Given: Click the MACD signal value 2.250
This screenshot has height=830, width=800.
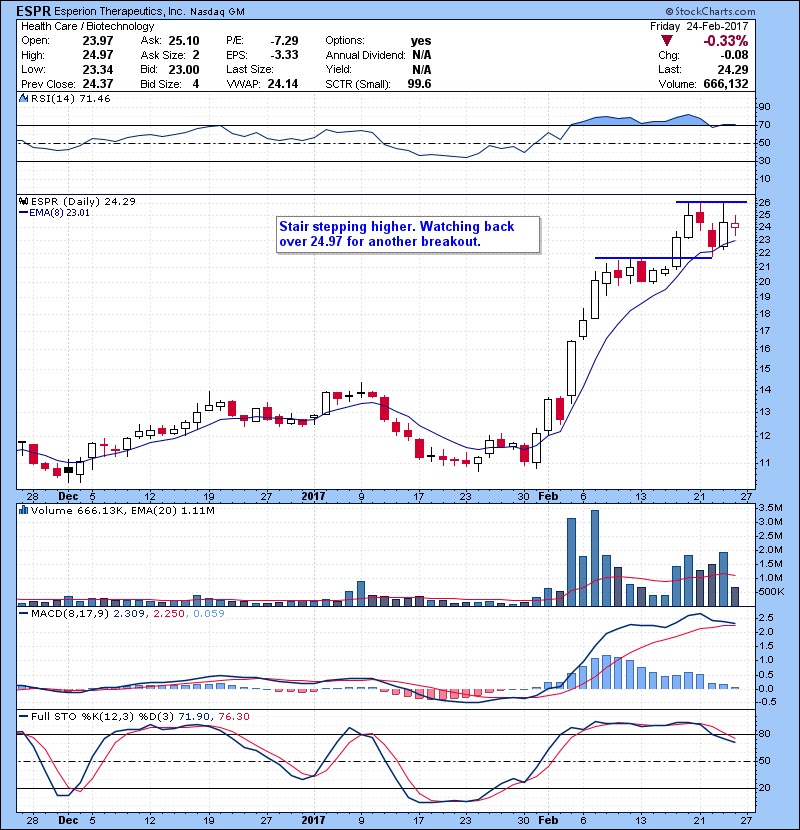Looking at the screenshot, I should tap(168, 614).
